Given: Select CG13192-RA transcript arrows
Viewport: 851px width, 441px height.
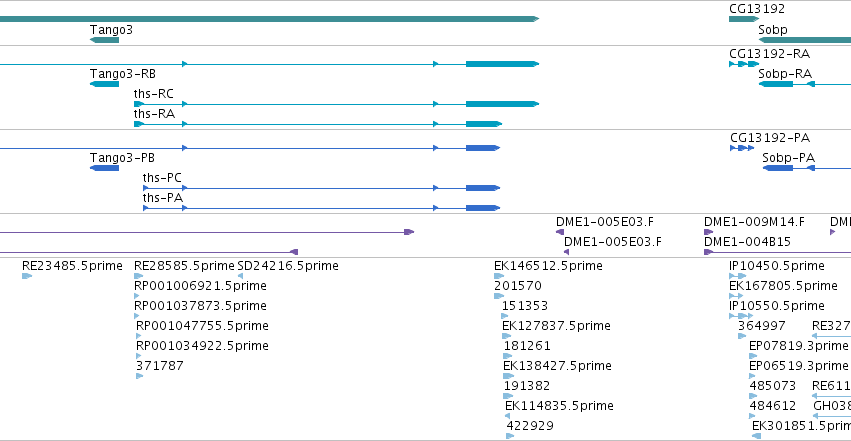Looking at the screenshot, I should click(744, 64).
